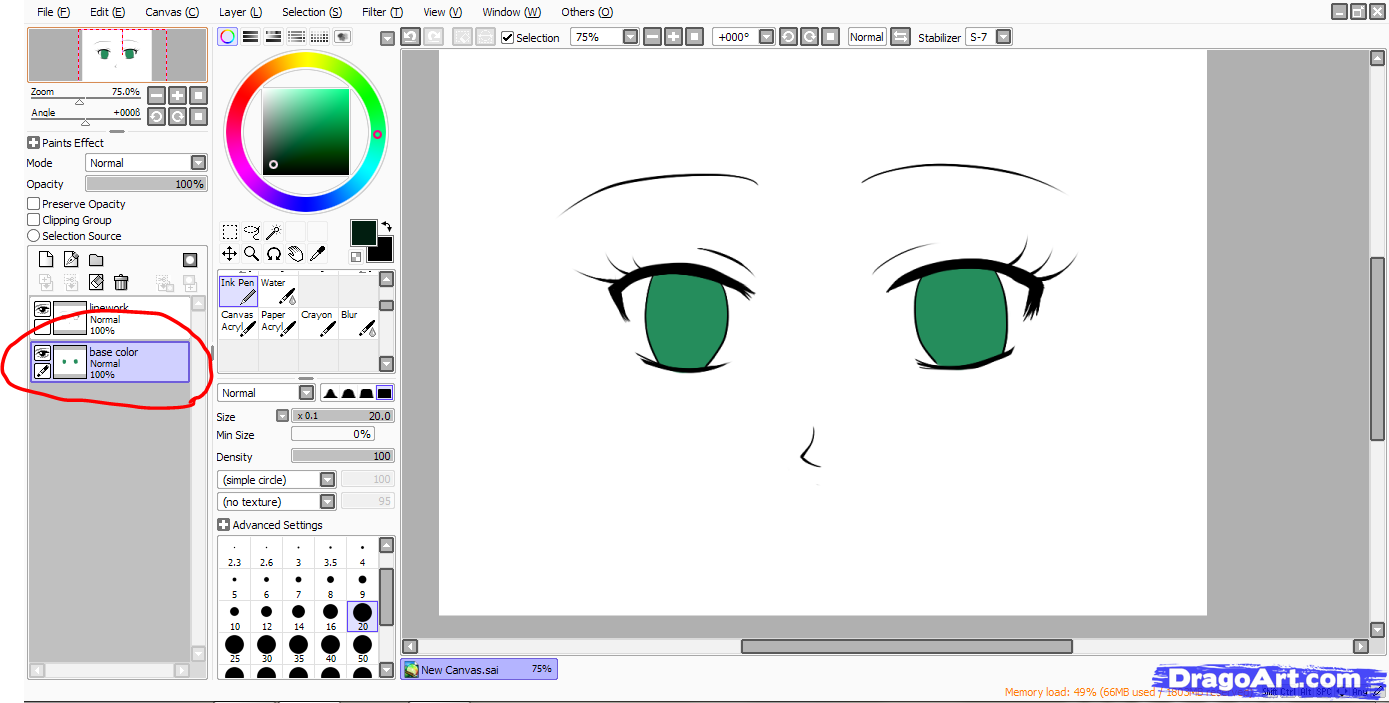Screen dimensions: 1389x703
Task: Select the hand pan tool
Action: (295, 254)
